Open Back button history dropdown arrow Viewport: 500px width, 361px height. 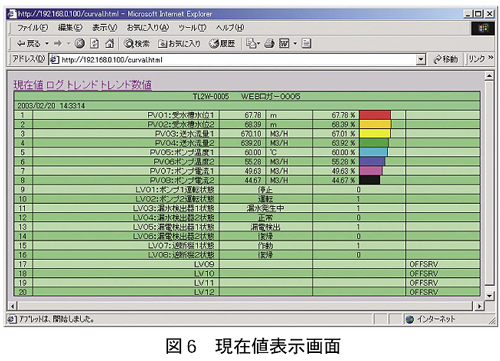[47, 44]
